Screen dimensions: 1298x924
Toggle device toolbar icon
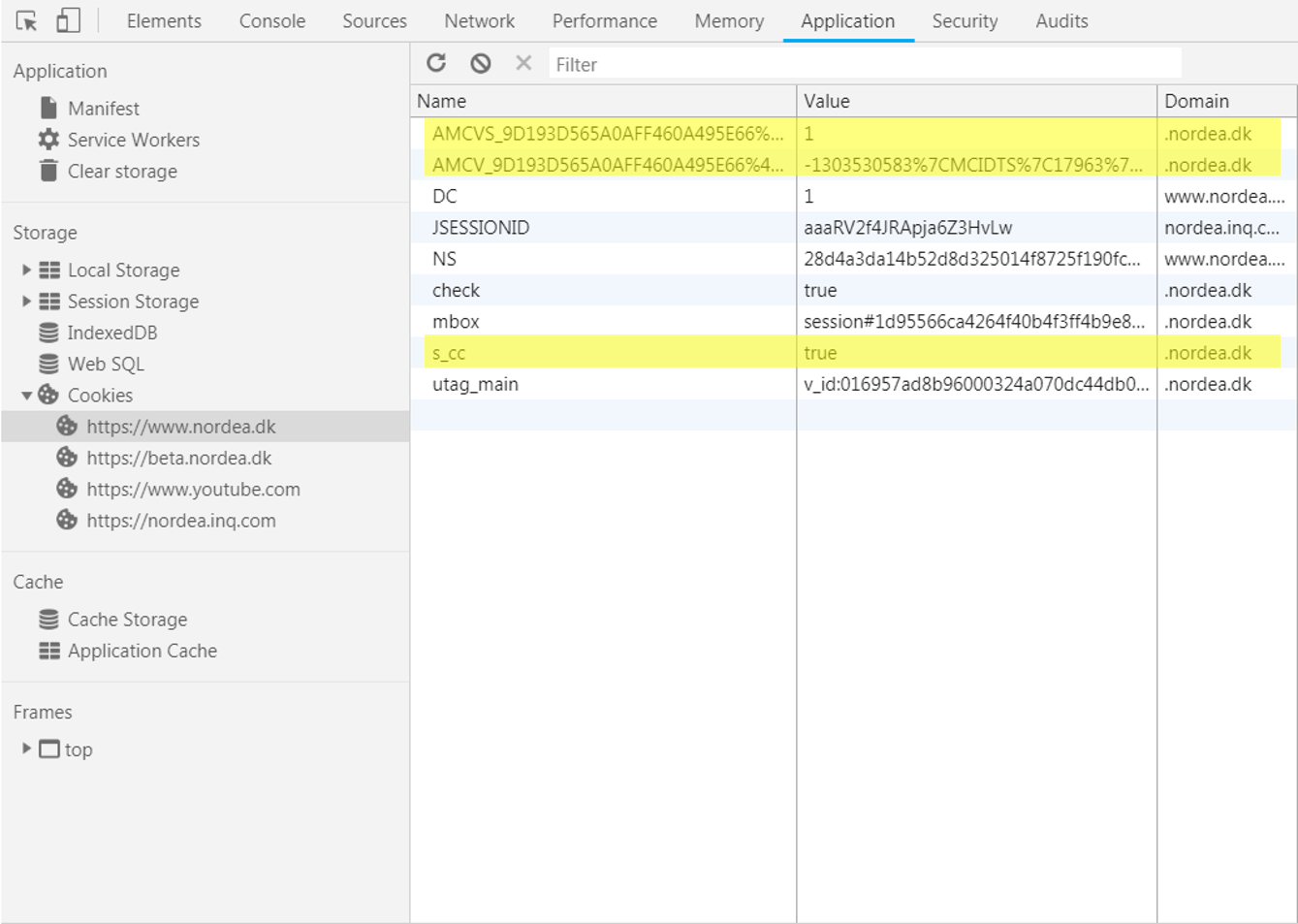tap(68, 20)
